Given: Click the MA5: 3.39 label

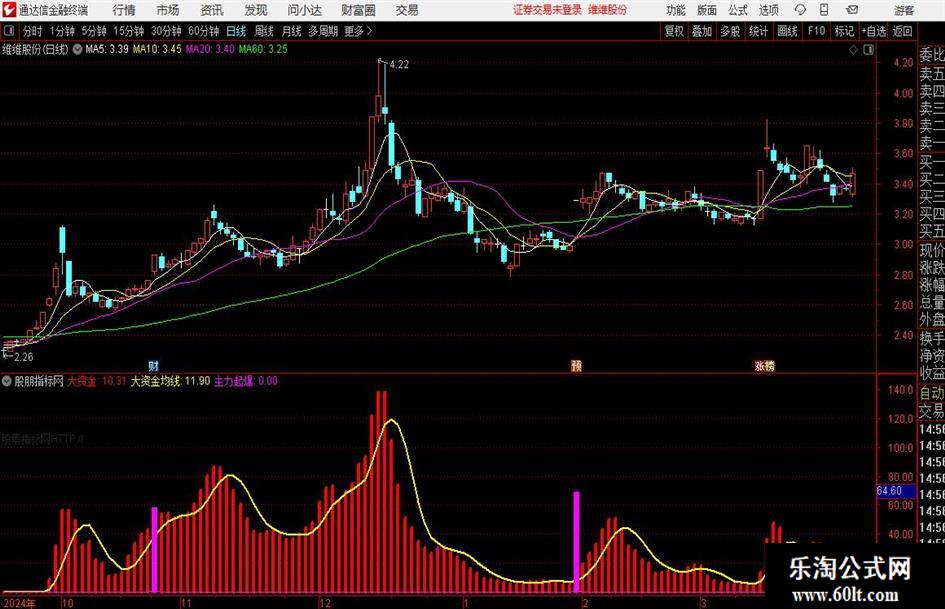Looking at the screenshot, I should pos(107,49).
